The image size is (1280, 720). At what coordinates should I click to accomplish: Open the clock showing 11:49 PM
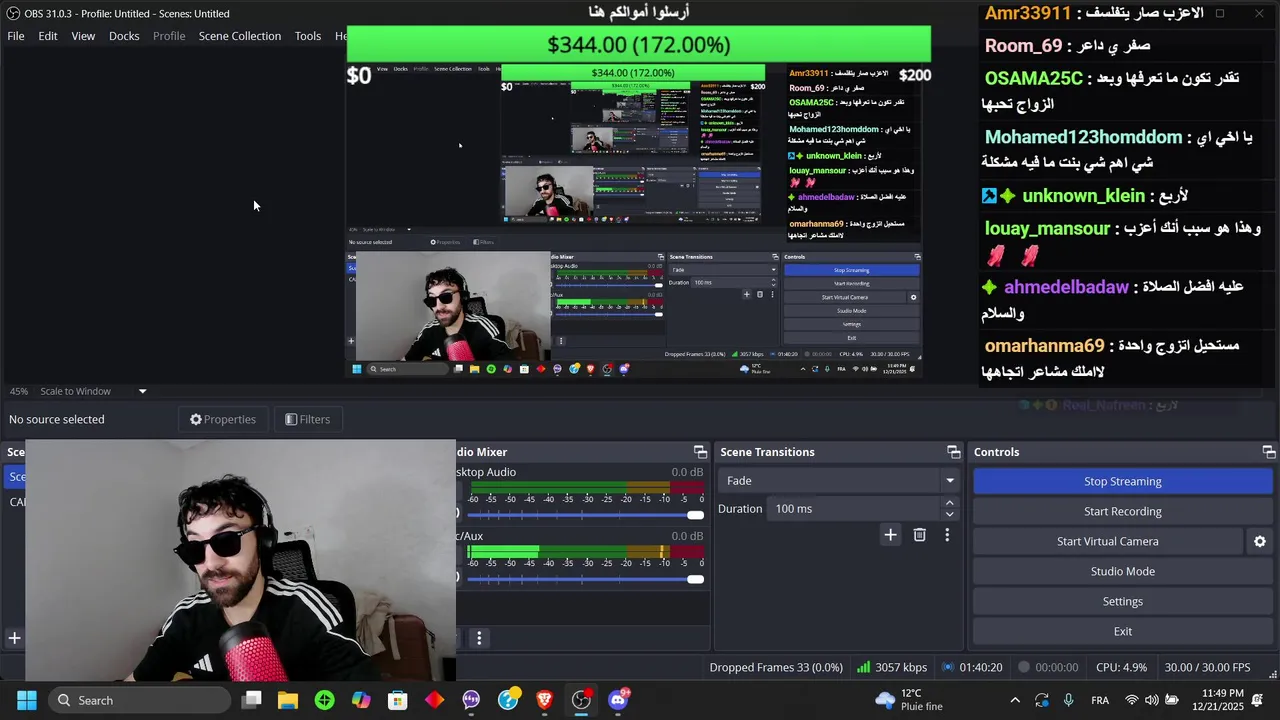[x=1223, y=700]
